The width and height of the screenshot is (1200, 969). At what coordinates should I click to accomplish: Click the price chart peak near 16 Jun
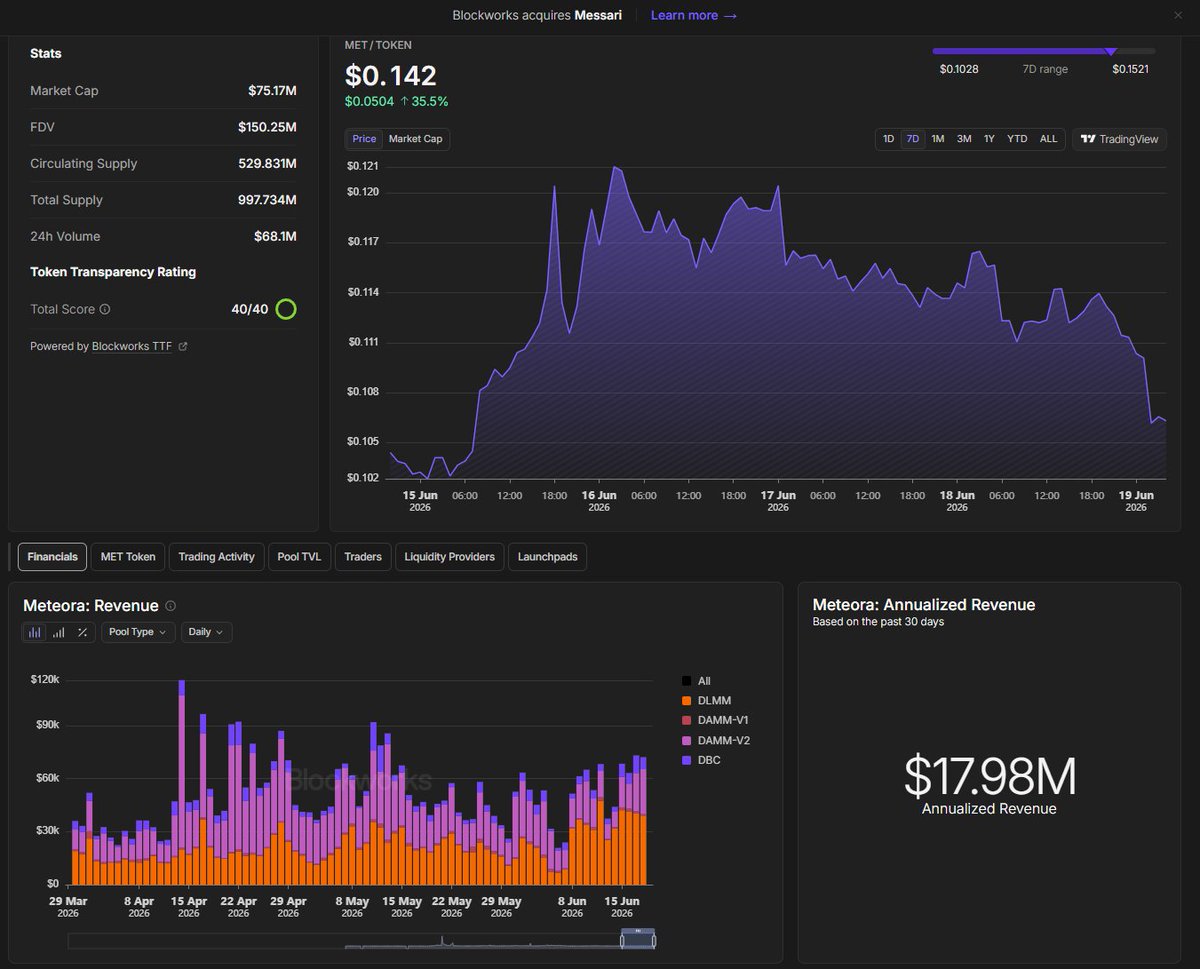(x=615, y=168)
